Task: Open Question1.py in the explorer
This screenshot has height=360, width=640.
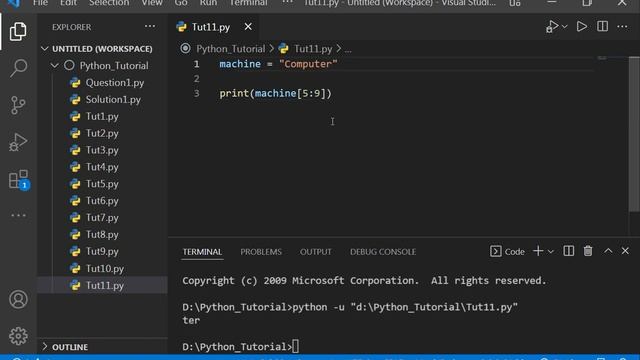Action: 115,82
